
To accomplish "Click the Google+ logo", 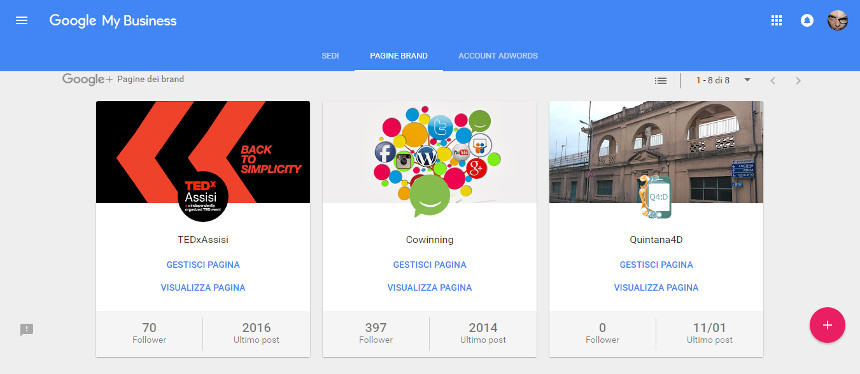I will click(87, 80).
